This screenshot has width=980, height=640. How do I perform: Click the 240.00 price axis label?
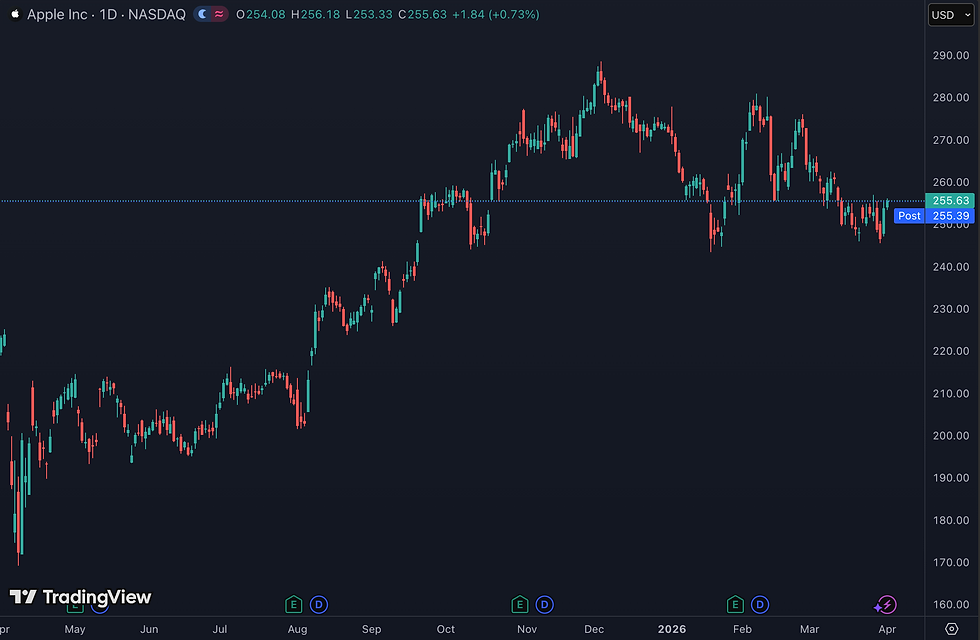[x=951, y=267]
